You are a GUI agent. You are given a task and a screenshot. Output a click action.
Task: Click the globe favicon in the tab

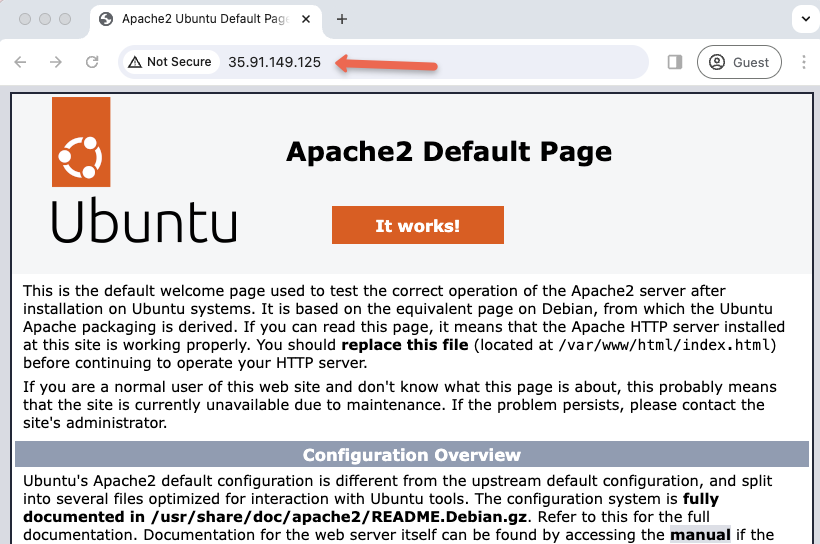pos(106,19)
